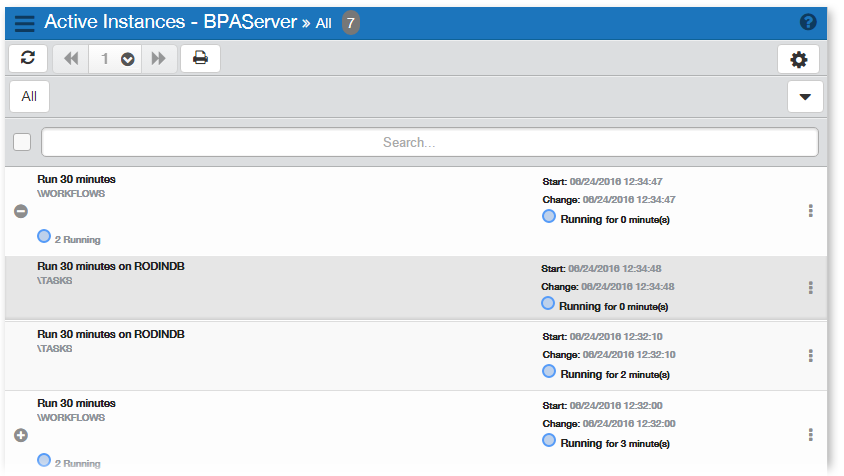Print the active instances list
The height and width of the screenshot is (476, 844).
point(200,59)
